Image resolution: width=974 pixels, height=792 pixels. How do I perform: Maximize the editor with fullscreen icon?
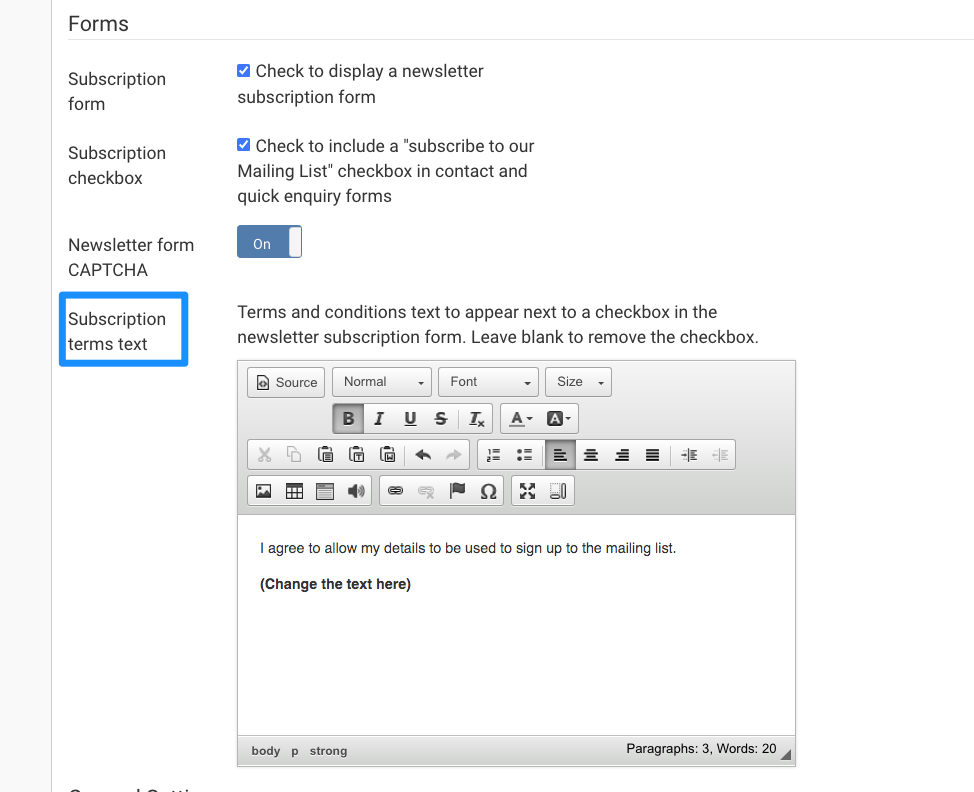point(528,491)
